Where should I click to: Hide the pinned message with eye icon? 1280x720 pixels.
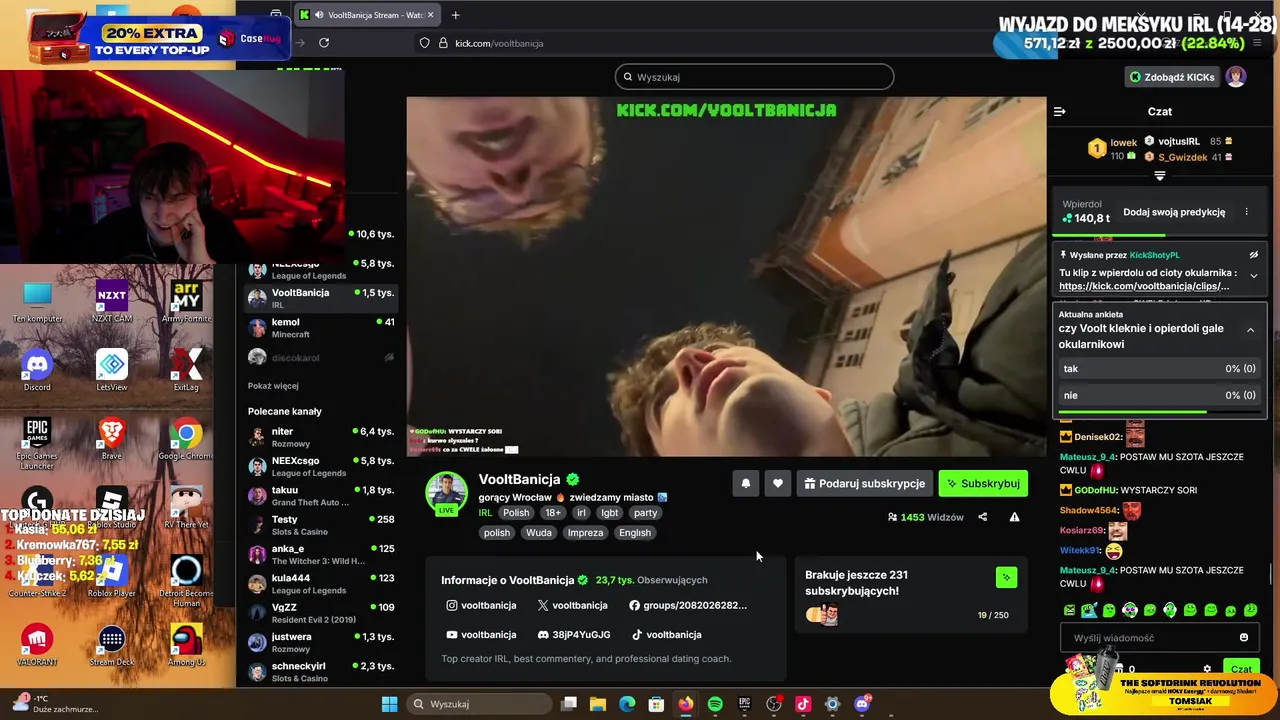(x=1253, y=255)
